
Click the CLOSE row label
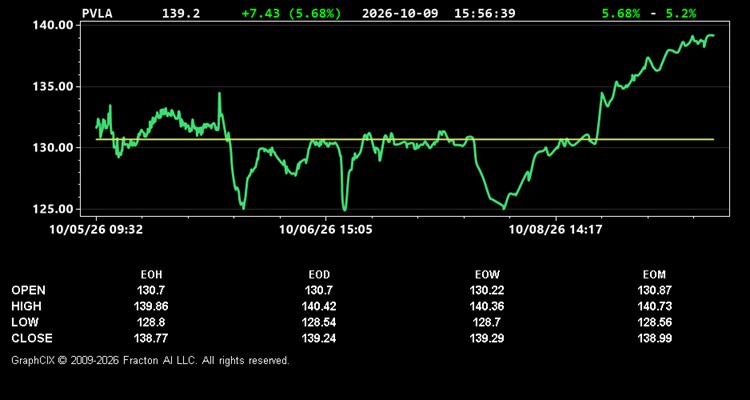click(x=32, y=338)
